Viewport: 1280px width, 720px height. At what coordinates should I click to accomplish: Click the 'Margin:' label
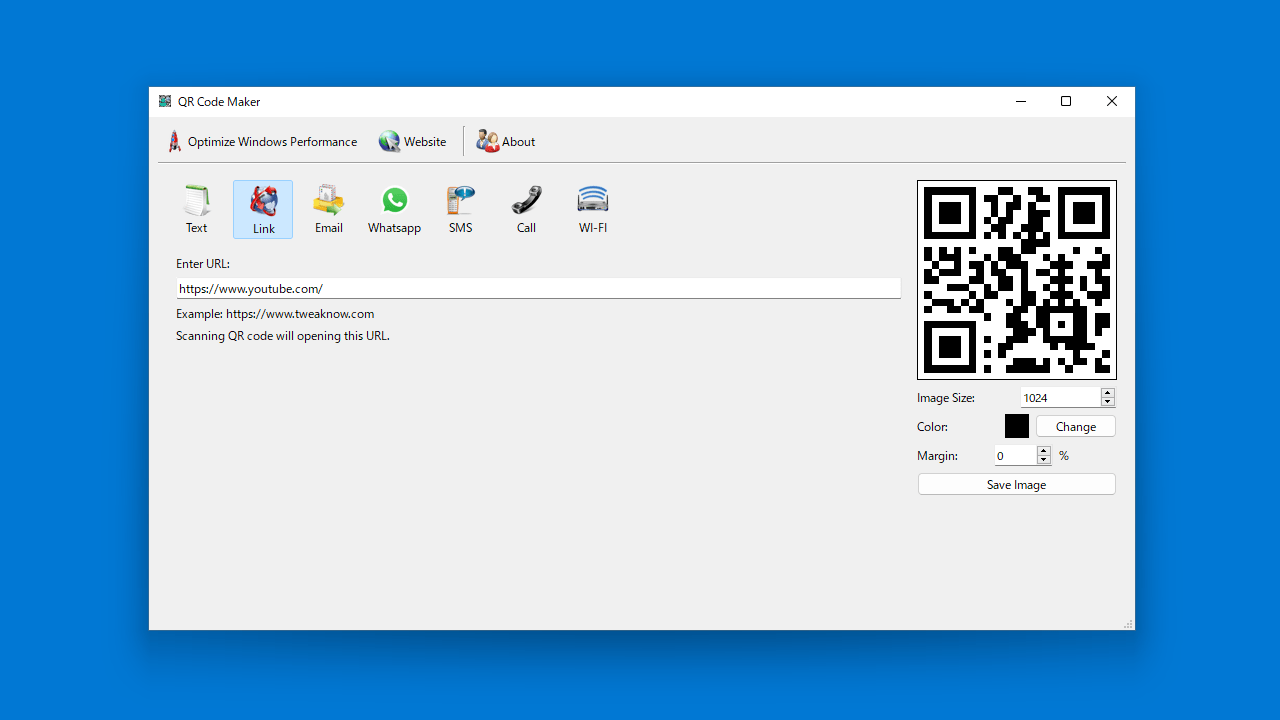[x=938, y=455]
